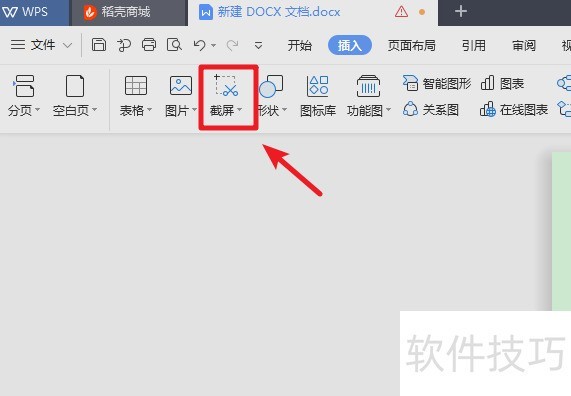Open the 图标库 icon library
Image resolution: width=571 pixels, height=396 pixels.
(318, 95)
